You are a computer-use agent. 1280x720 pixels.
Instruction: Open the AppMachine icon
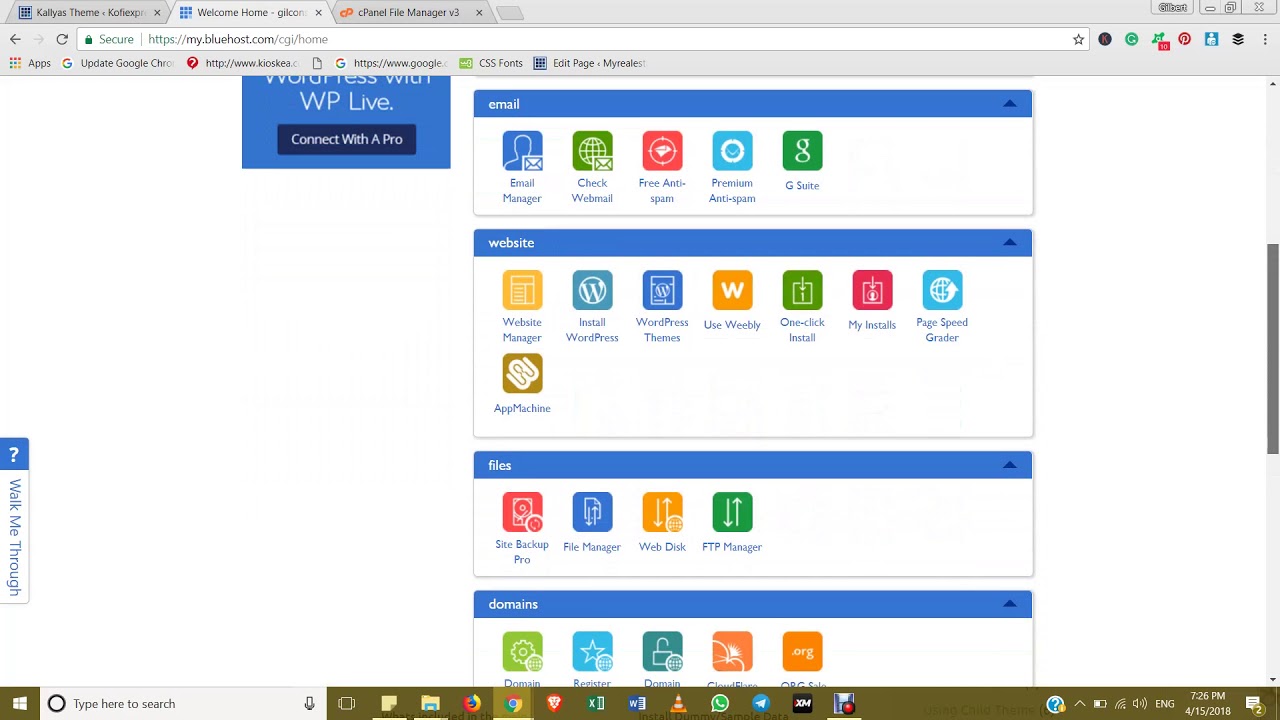coord(522,374)
